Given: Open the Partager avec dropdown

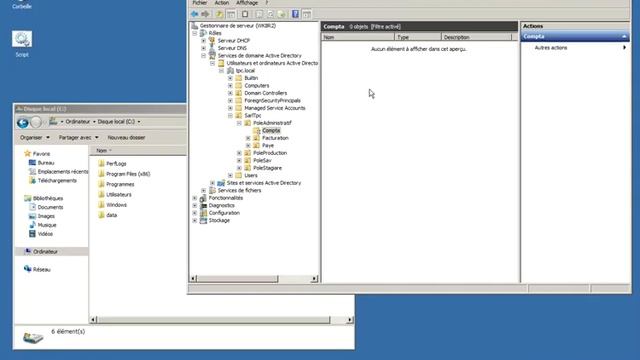Looking at the screenshot, I should coord(78,138).
